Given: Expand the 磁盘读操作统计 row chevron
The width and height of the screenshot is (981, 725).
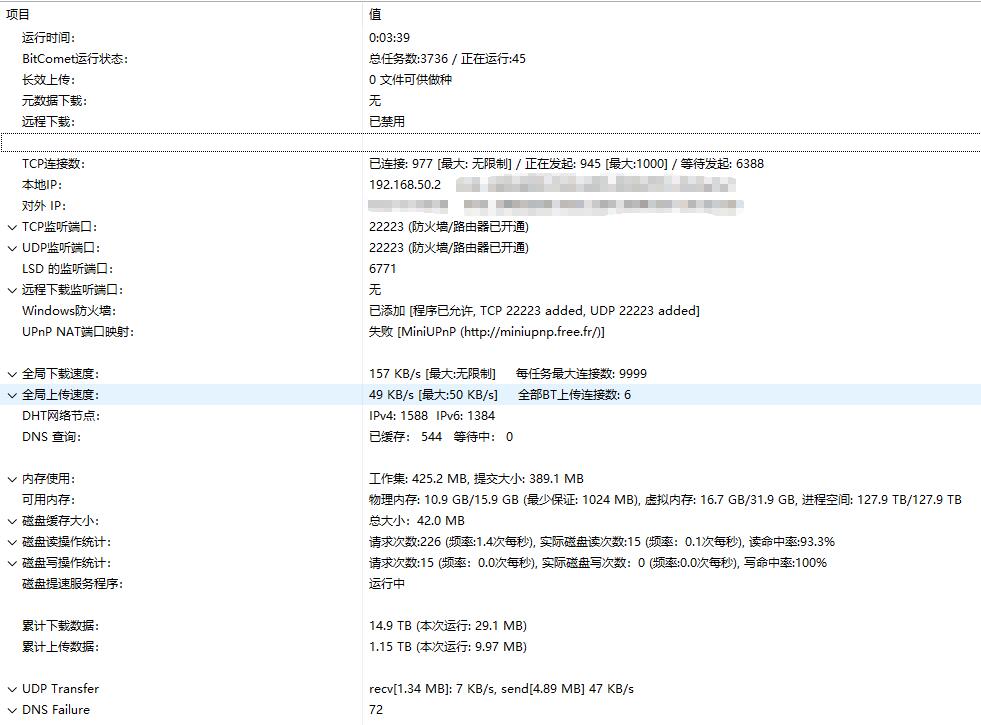Looking at the screenshot, I should pyautogui.click(x=12, y=542).
